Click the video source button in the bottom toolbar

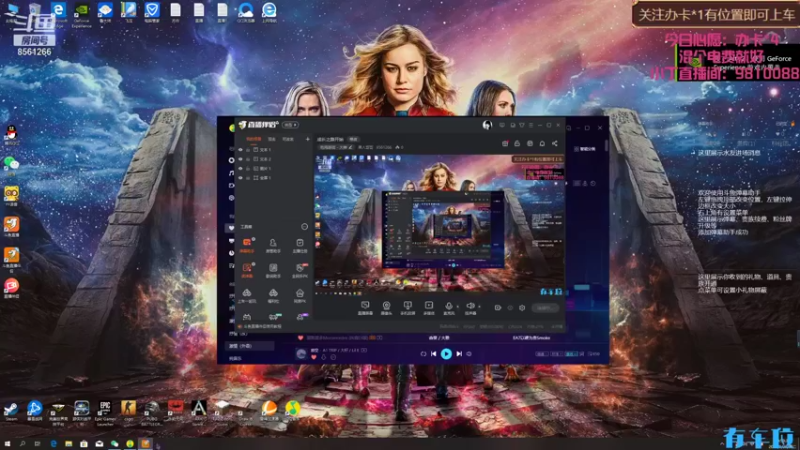tap(429, 308)
